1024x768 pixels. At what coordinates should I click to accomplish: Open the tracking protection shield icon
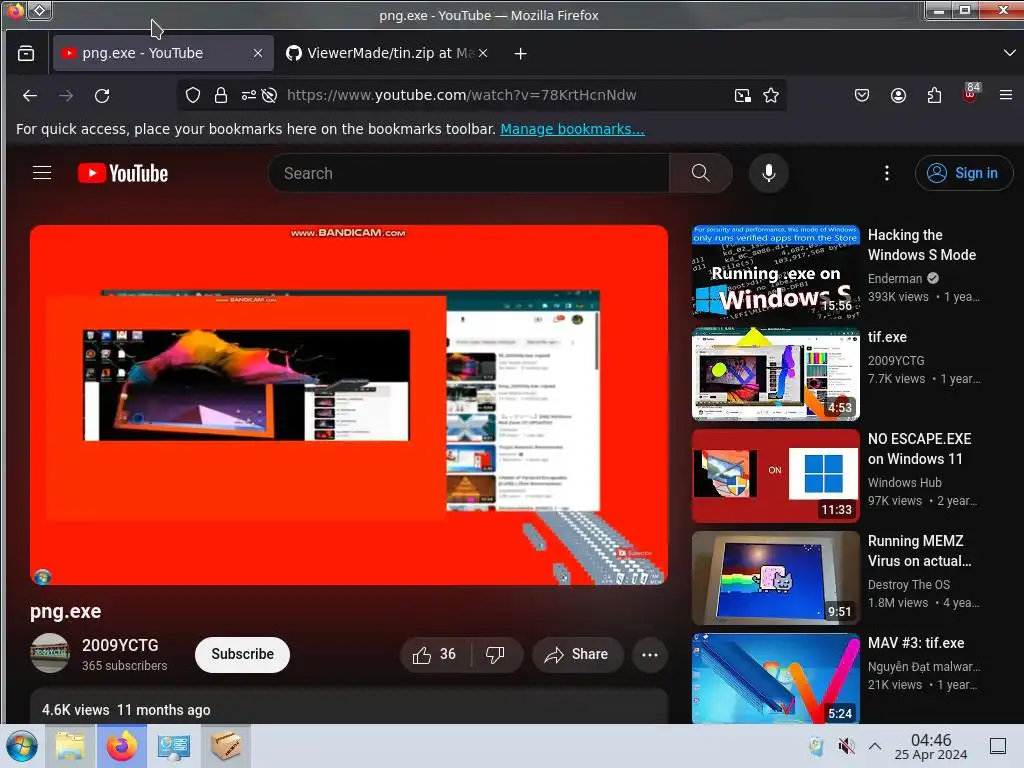(193, 95)
